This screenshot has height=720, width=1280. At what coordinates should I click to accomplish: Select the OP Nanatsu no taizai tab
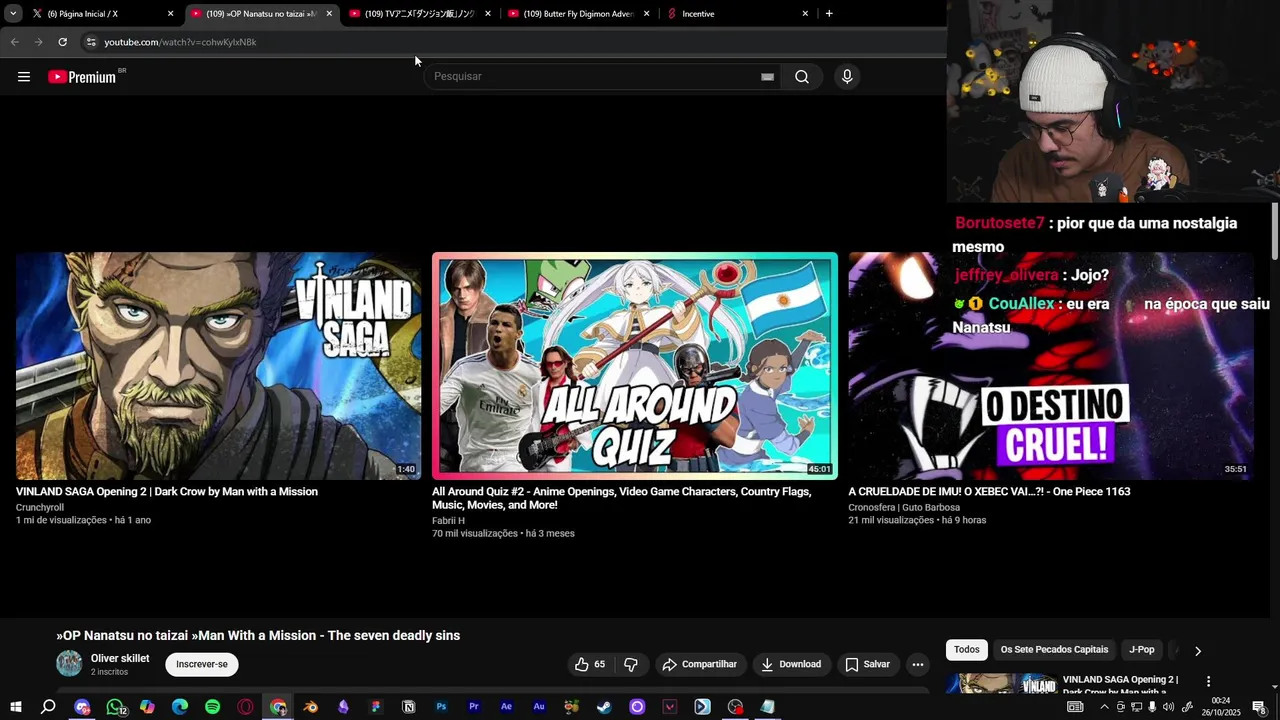click(260, 14)
